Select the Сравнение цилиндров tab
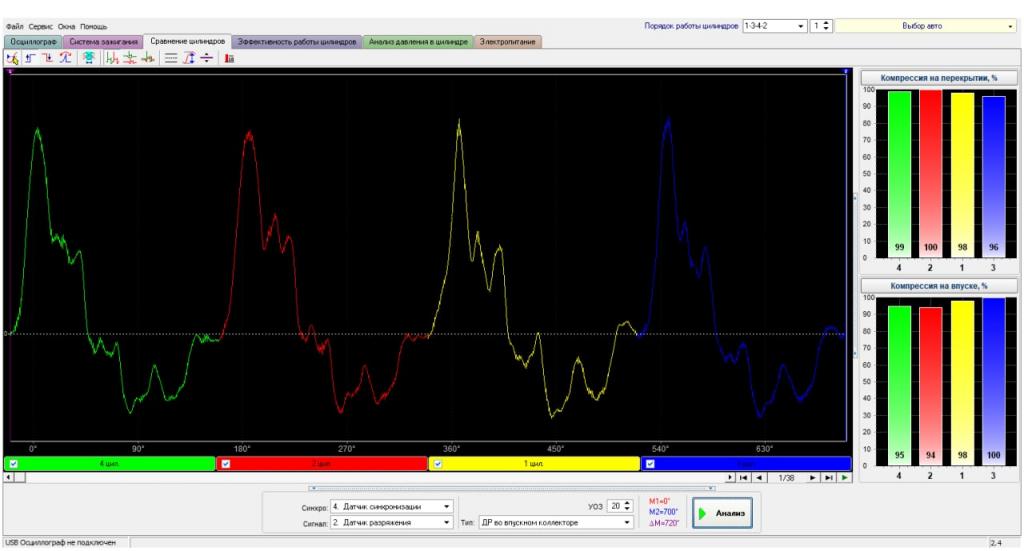This screenshot has height=551, width=1024. click(x=187, y=41)
